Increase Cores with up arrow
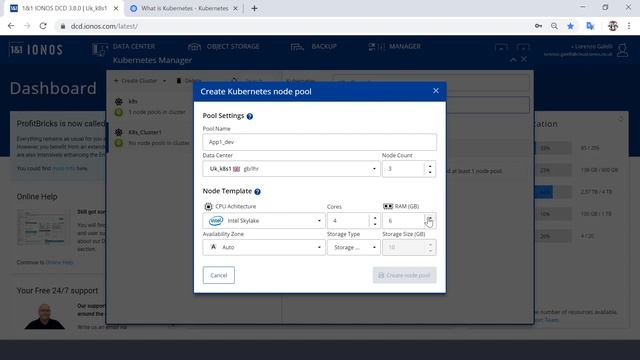The image size is (640, 360). 375,218
